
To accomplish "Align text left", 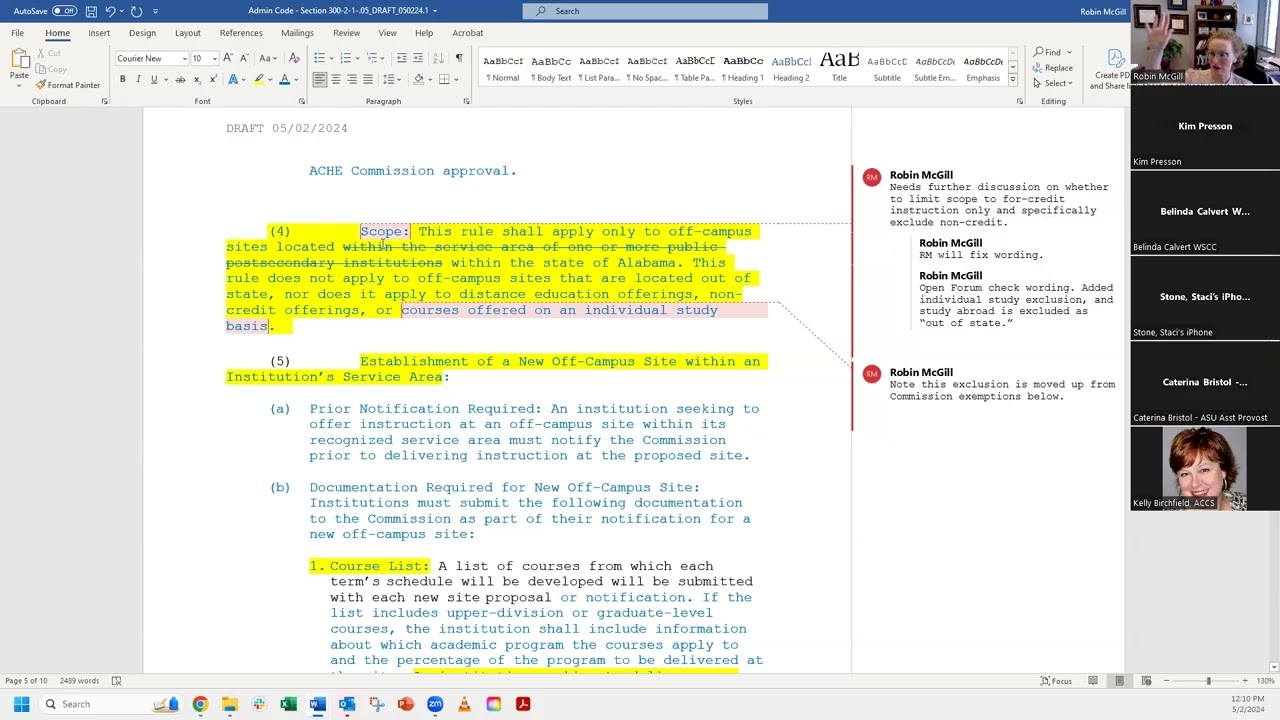I will point(320,79).
